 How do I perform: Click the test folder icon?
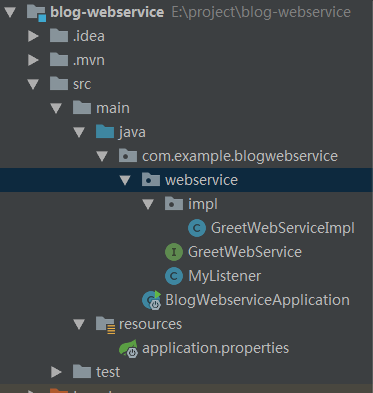pyautogui.click(x=82, y=371)
